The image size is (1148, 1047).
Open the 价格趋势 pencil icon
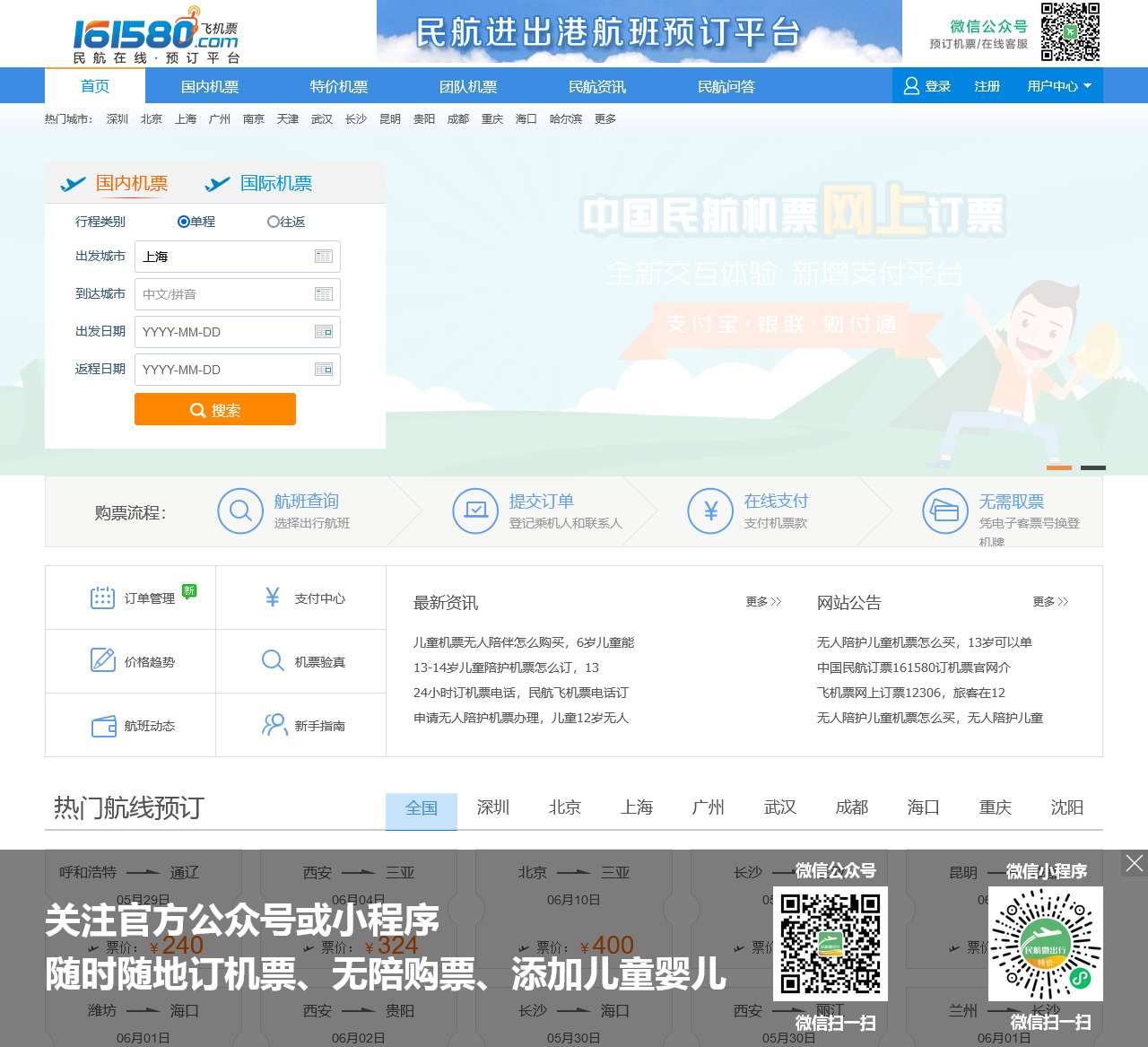102,661
